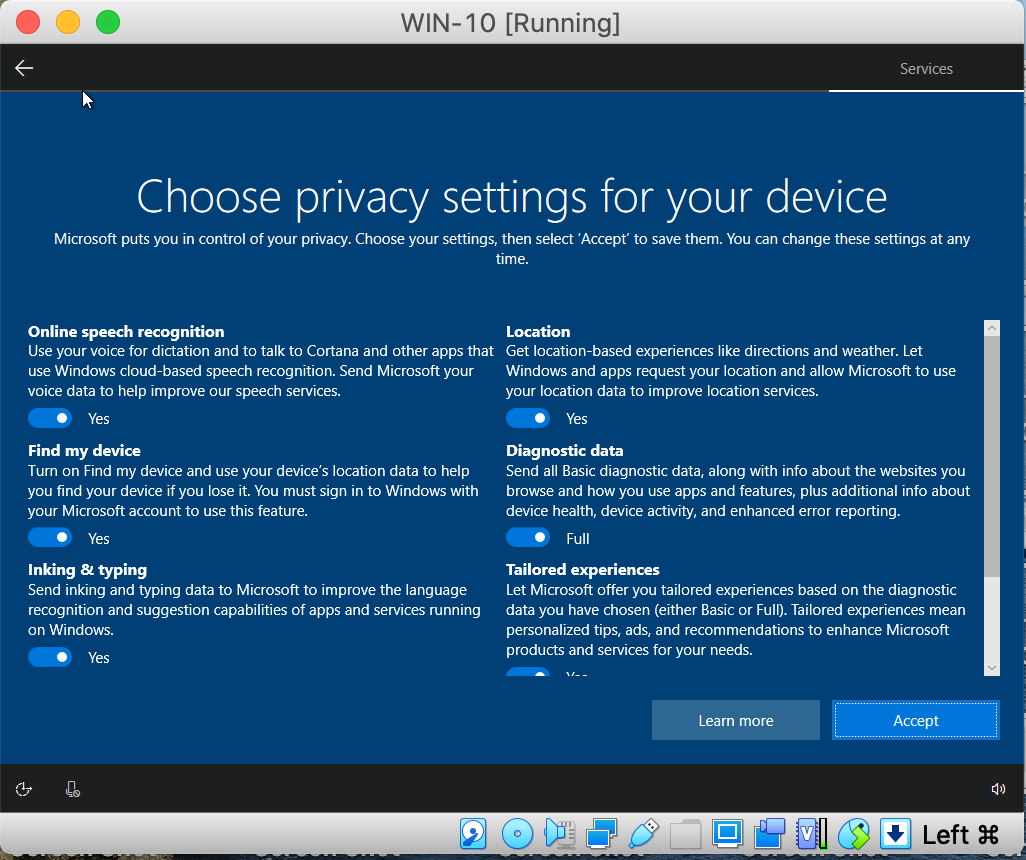Image resolution: width=1026 pixels, height=860 pixels.
Task: Disable the Find my device switch
Action: 50,538
